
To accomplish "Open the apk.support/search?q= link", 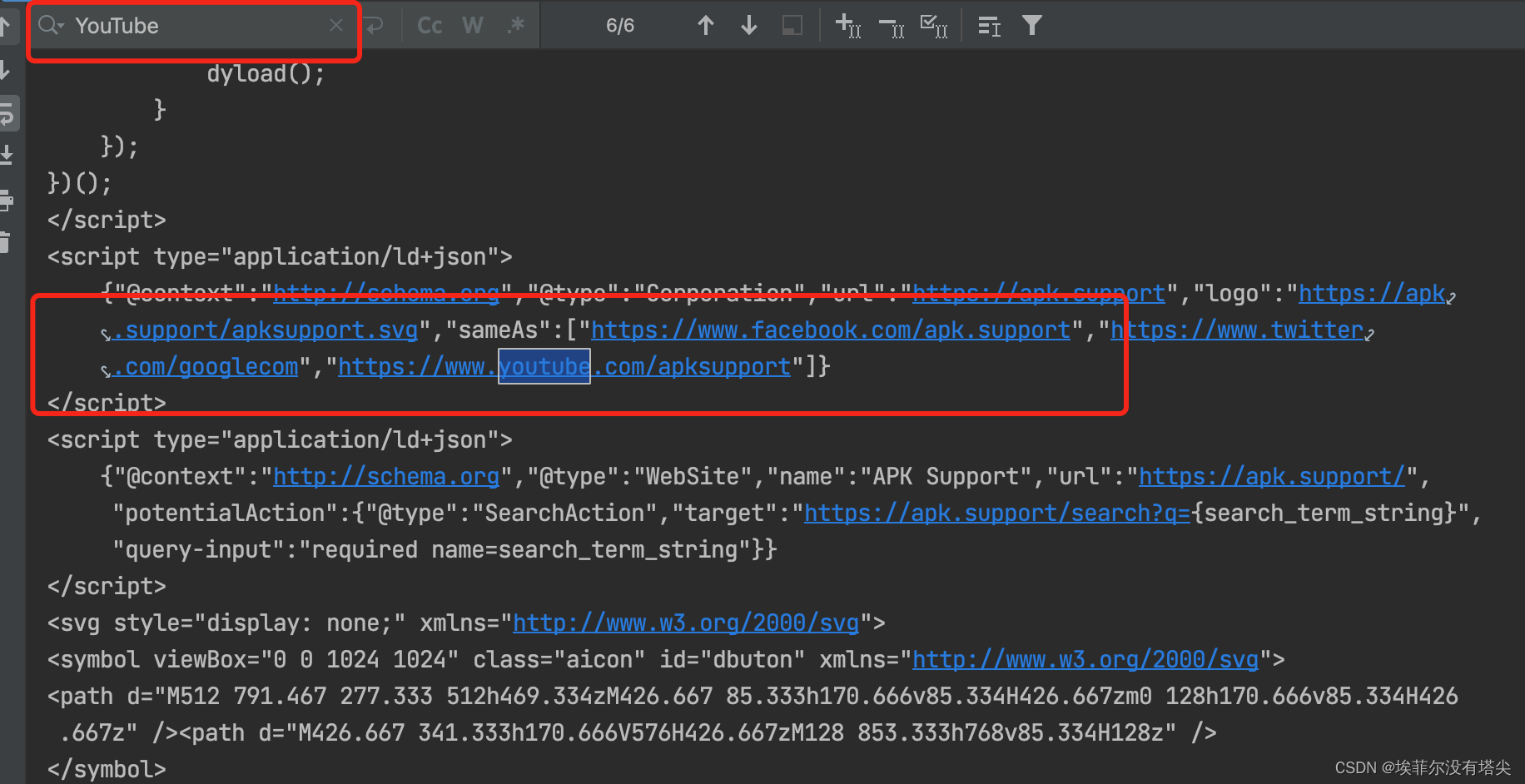I will pos(996,514).
